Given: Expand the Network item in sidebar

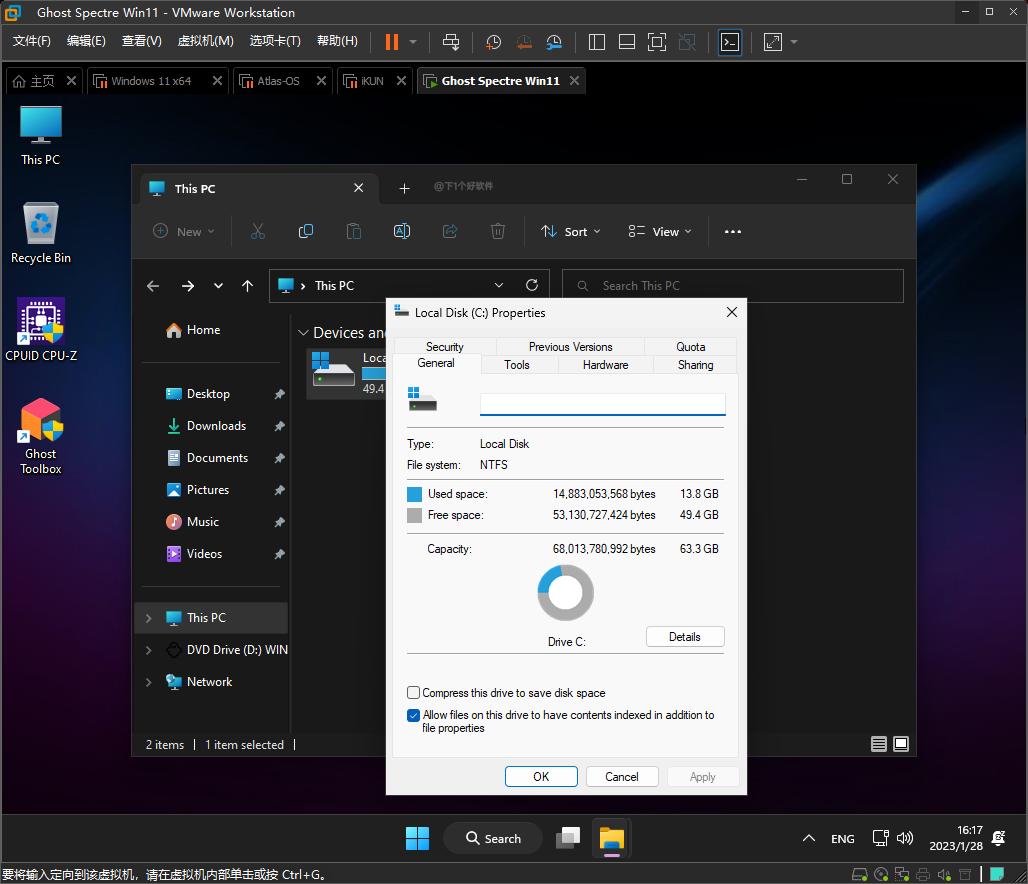Looking at the screenshot, I should click(148, 681).
